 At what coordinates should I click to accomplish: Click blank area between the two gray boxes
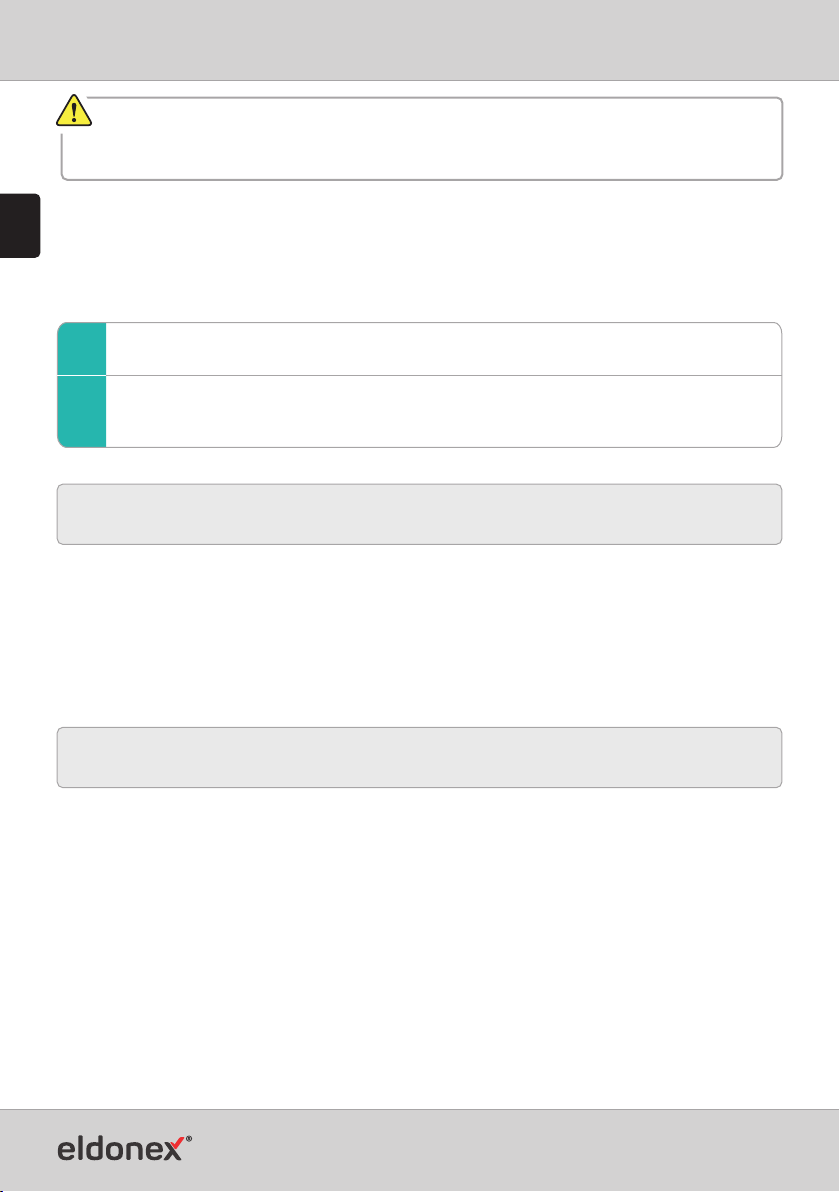tap(420, 636)
